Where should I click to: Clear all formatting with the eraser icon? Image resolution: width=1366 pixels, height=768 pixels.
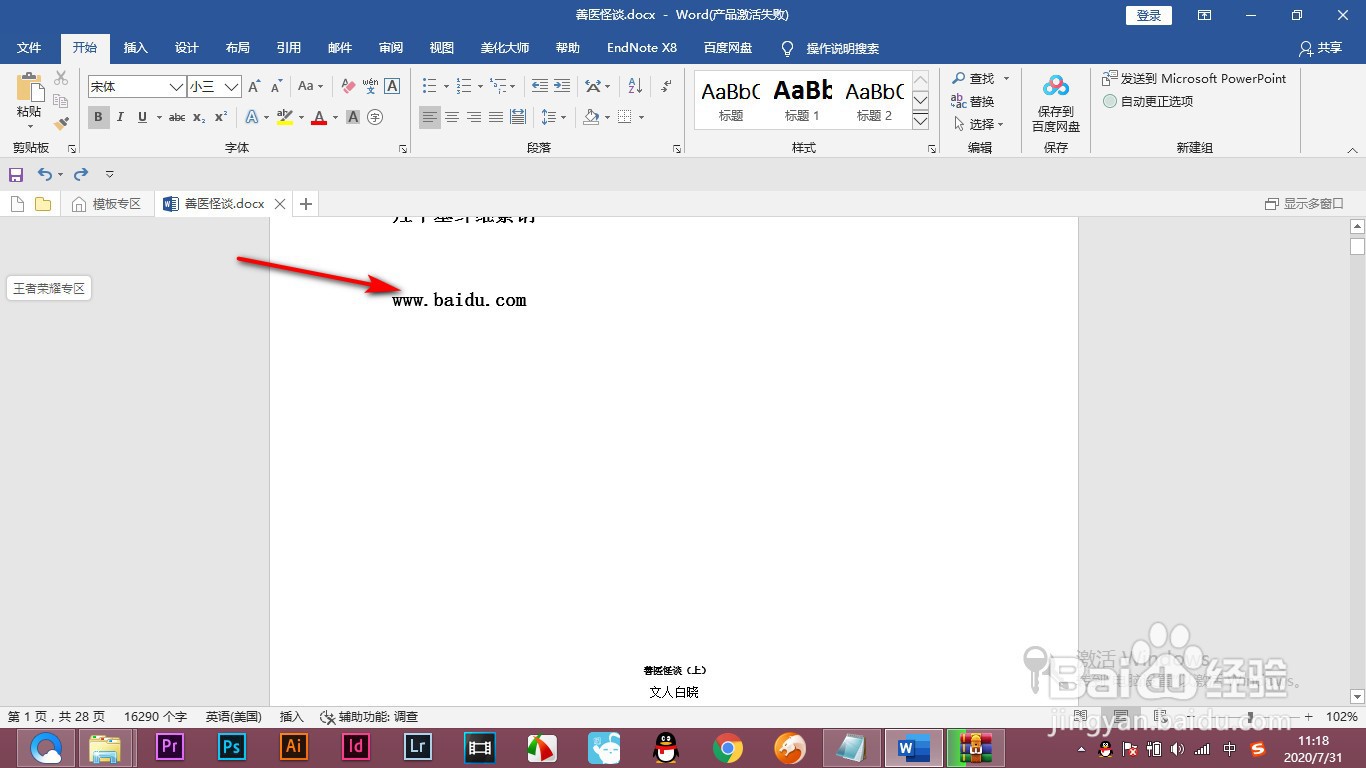point(348,87)
